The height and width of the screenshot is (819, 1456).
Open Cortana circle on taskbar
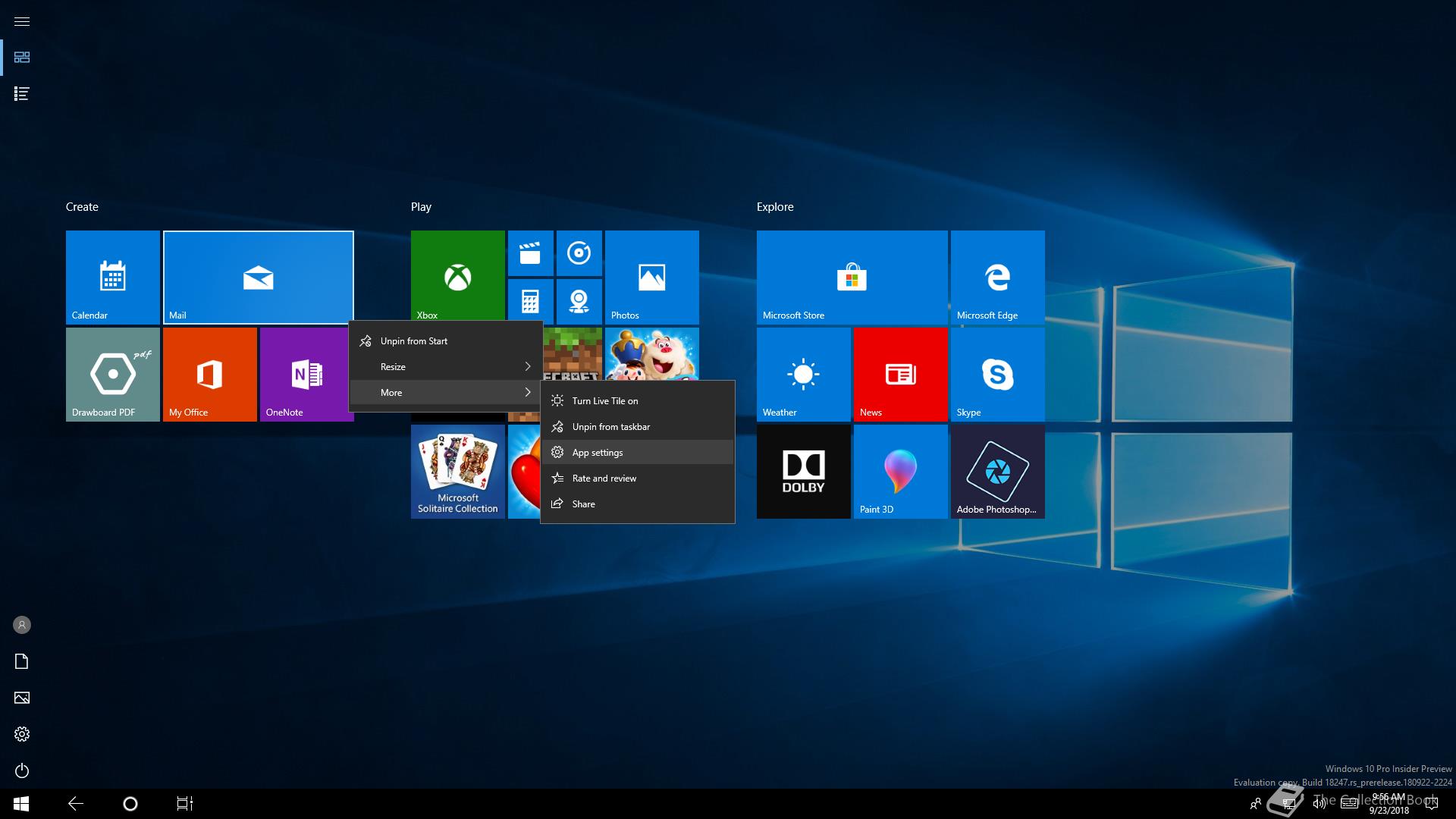130,804
